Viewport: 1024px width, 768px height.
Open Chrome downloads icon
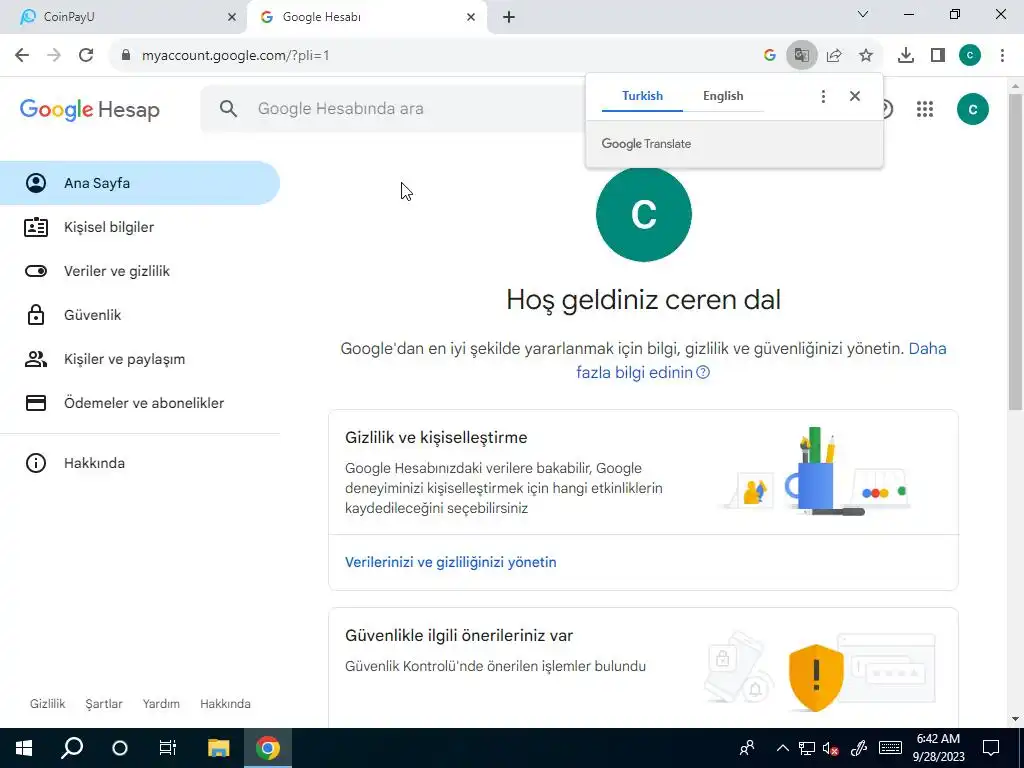pyautogui.click(x=906, y=56)
